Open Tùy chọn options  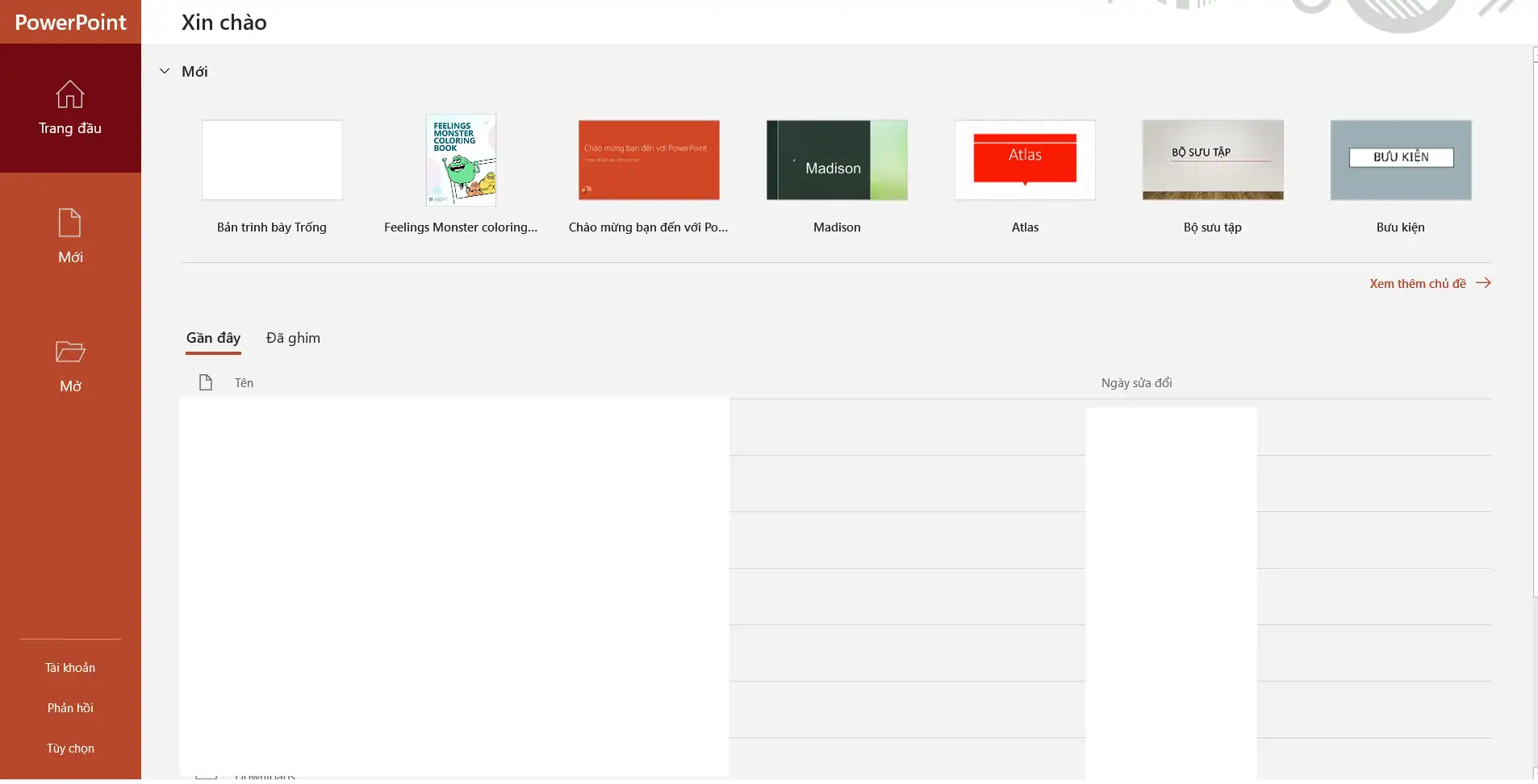(70, 749)
